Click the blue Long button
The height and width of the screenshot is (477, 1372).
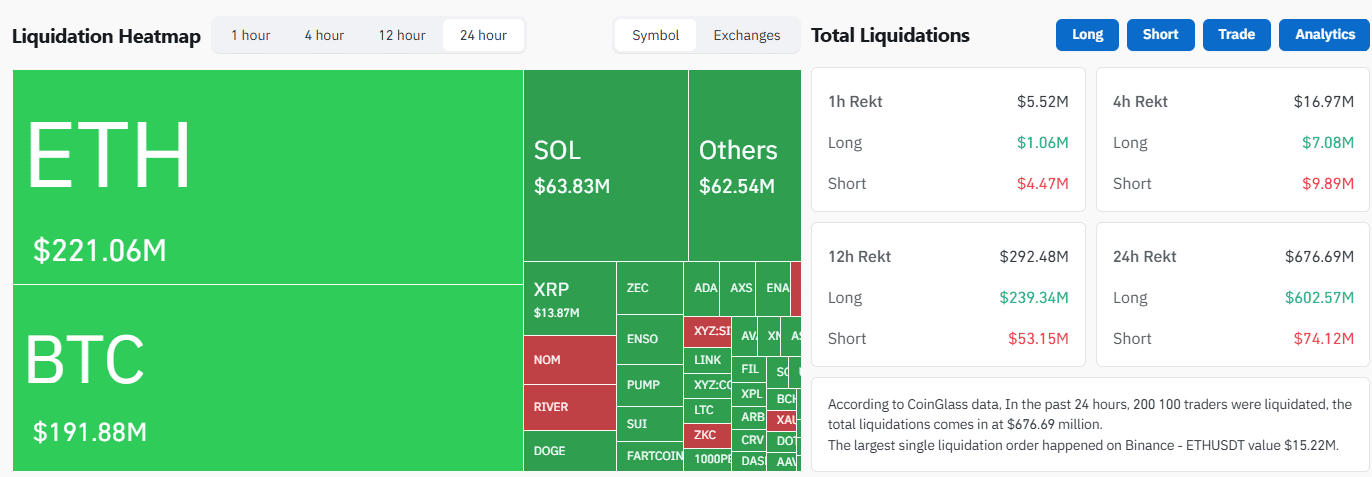click(1087, 35)
